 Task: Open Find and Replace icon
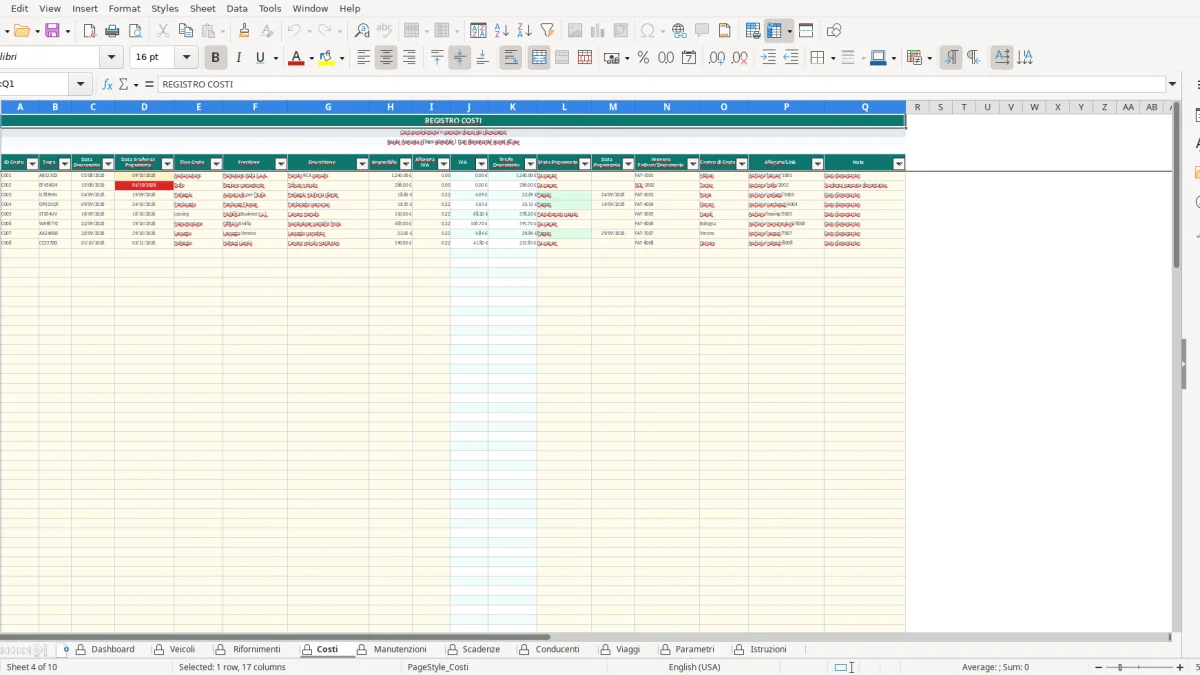[x=362, y=31]
